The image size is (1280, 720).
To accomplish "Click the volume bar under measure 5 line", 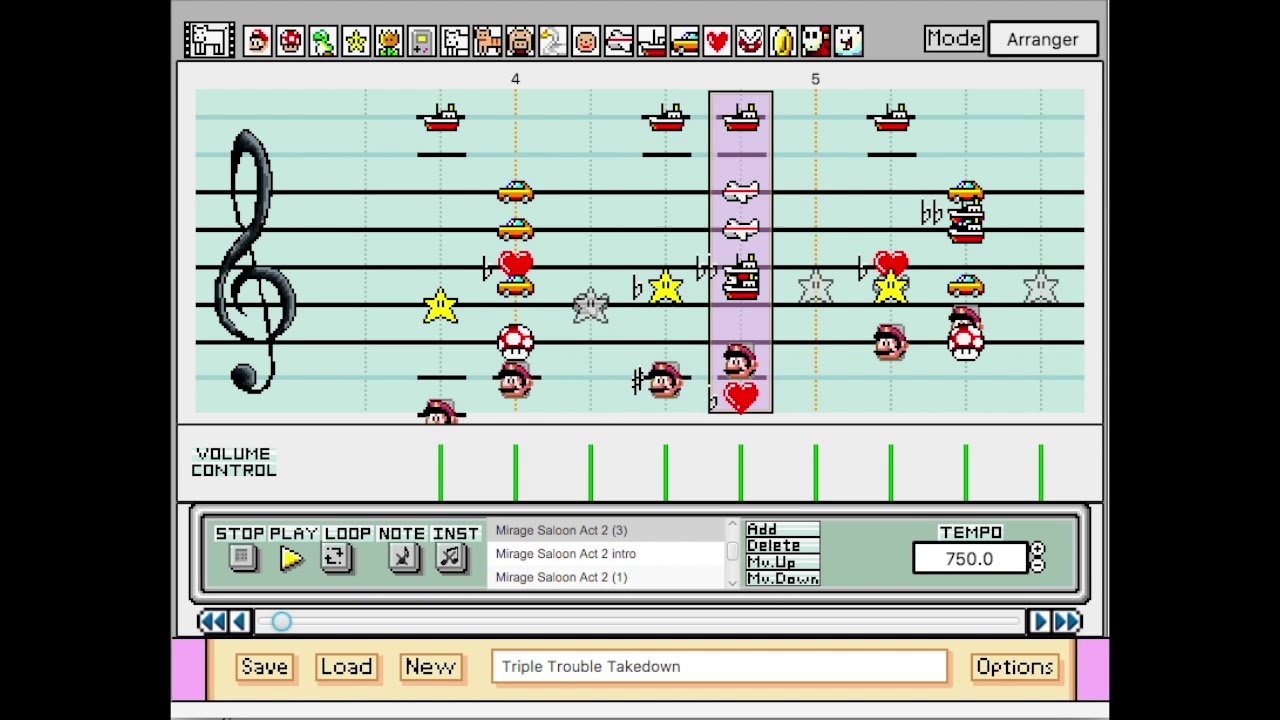I will (x=815, y=473).
